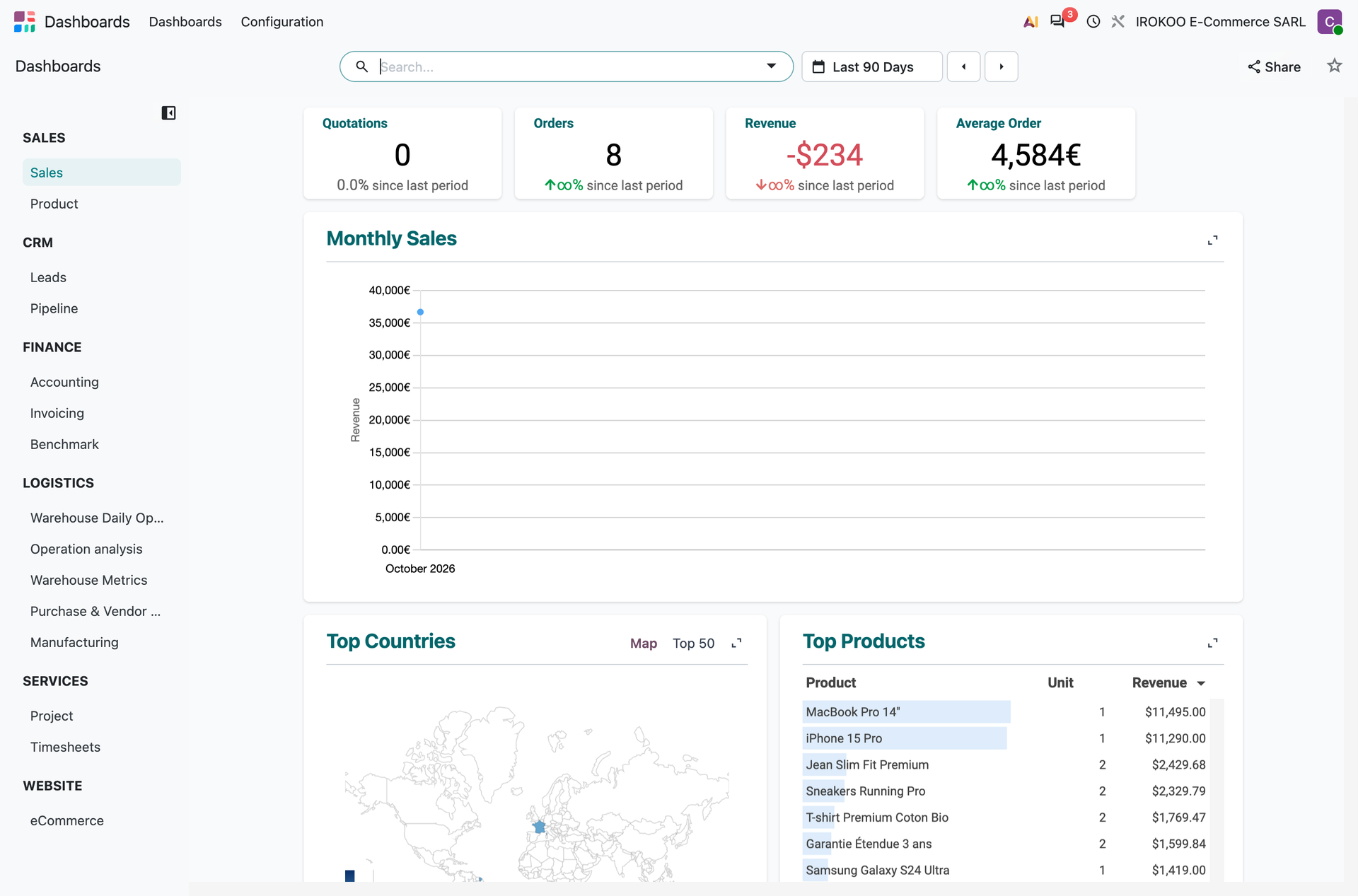Screen dimensions: 1358x896
Task: Click the Revenue KPI value -$234
Action: pyautogui.click(x=825, y=155)
